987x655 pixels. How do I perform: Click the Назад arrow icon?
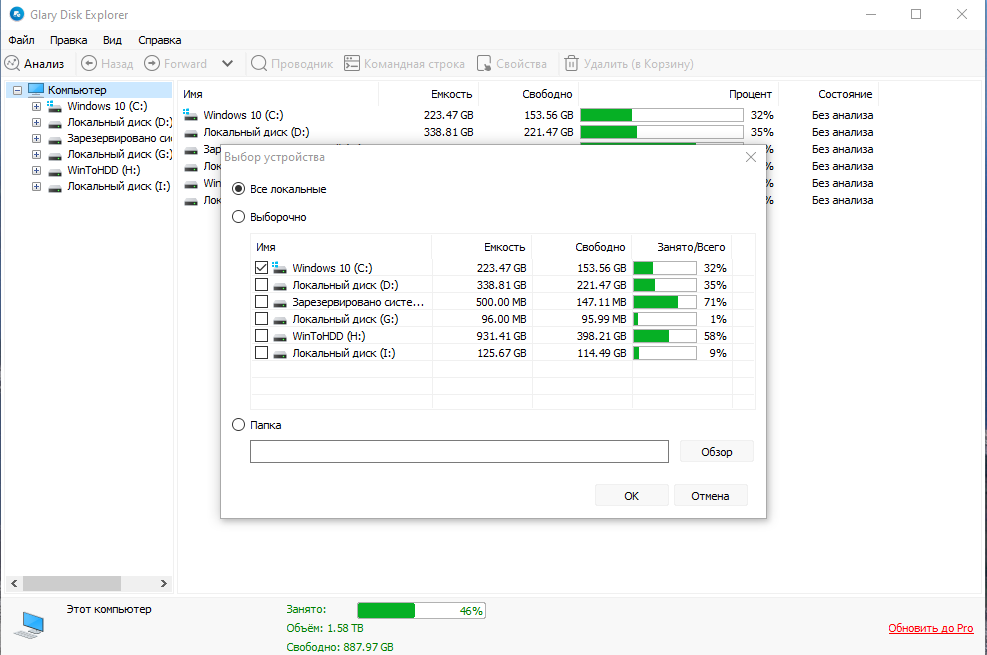[89, 64]
